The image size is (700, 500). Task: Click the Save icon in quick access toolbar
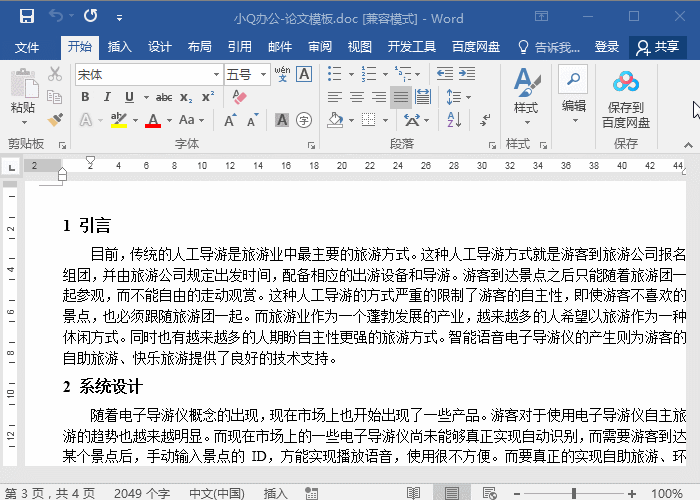point(26,17)
